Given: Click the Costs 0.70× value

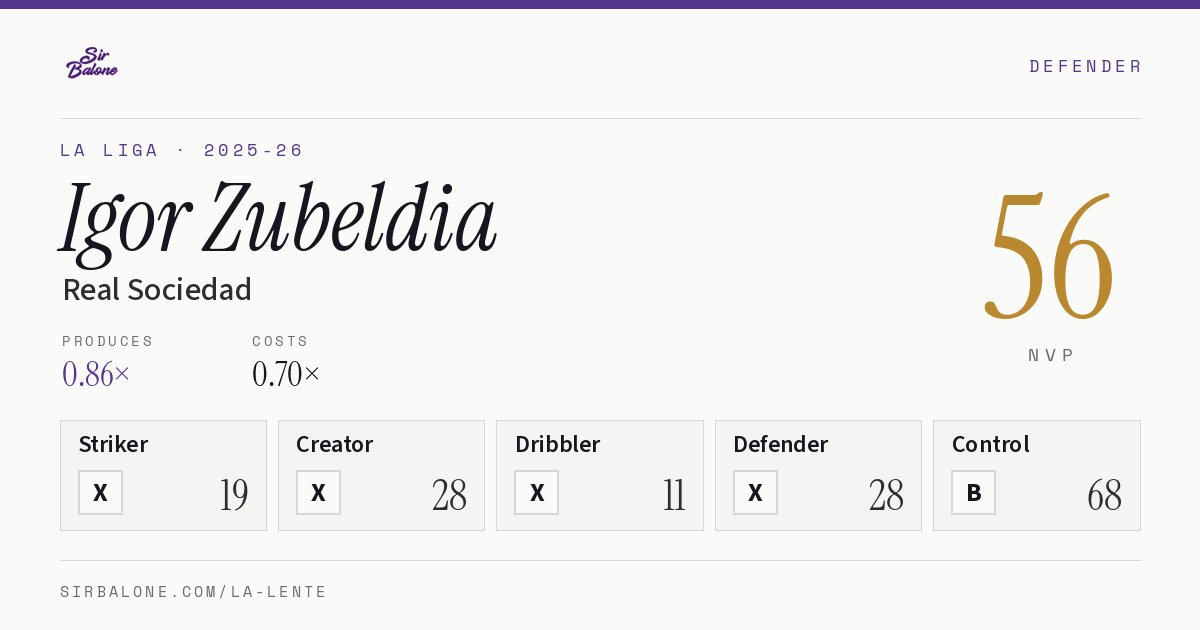Looking at the screenshot, I should pos(286,374).
